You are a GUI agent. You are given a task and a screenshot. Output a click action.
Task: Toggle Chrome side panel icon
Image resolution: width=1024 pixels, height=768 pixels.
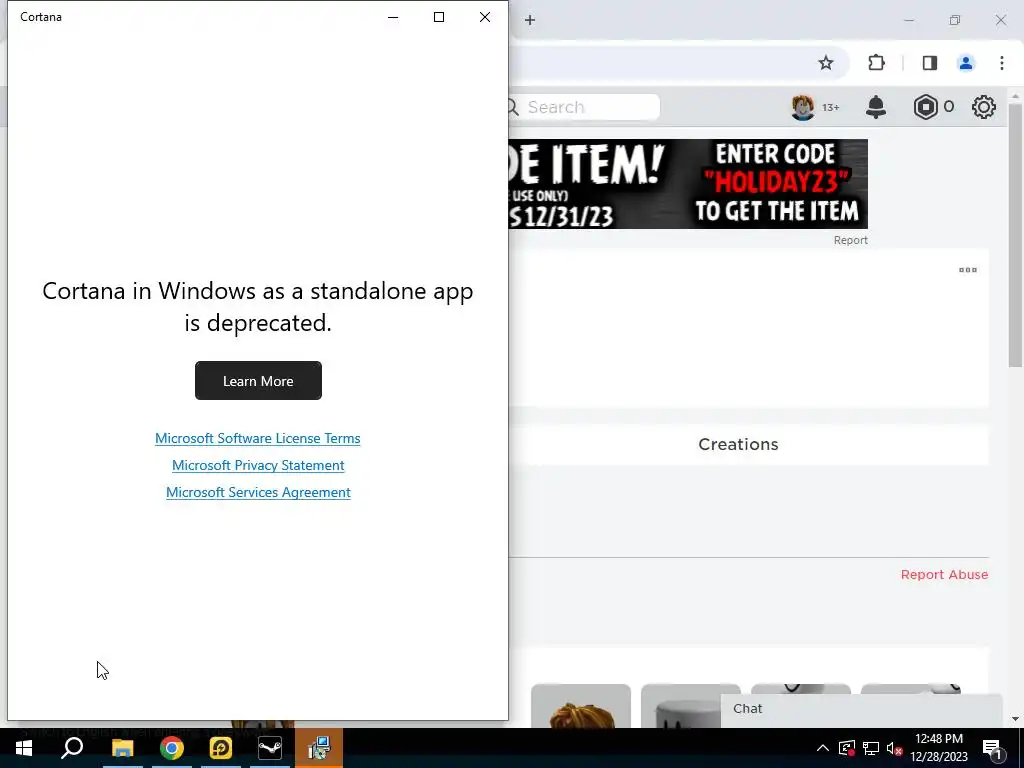pos(929,63)
